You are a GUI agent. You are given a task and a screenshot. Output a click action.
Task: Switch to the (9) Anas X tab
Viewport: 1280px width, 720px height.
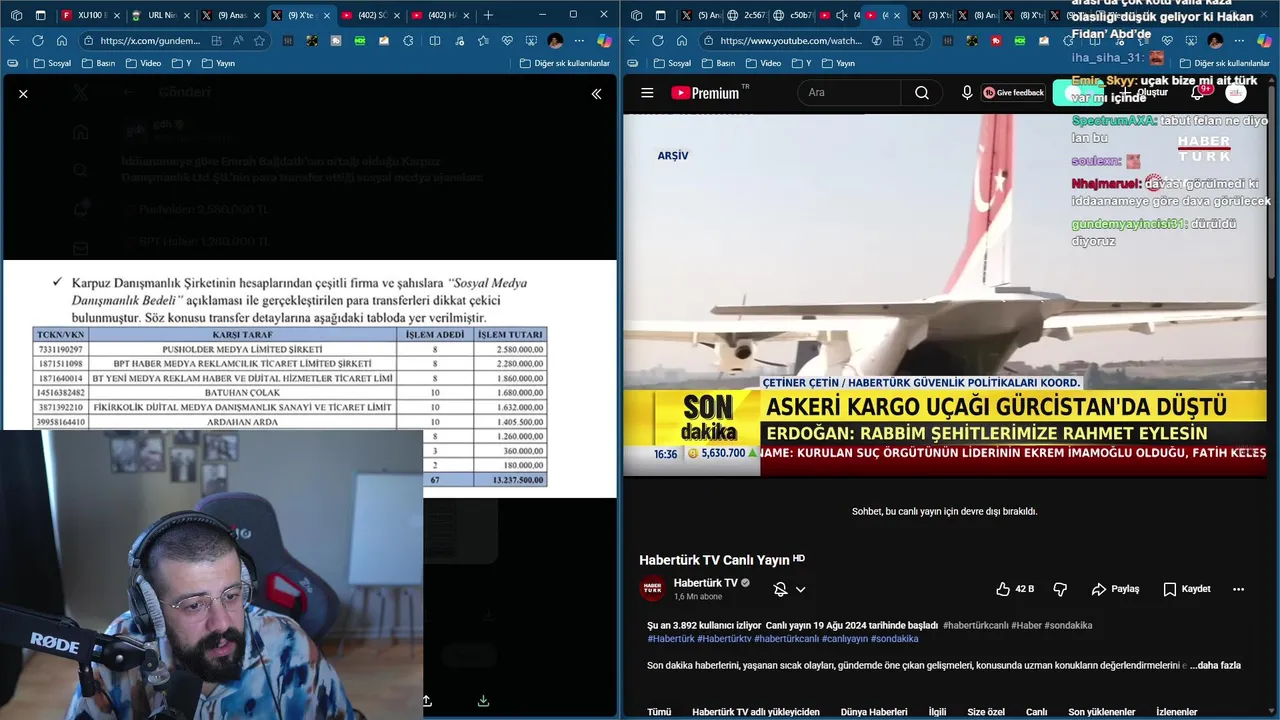click(229, 15)
